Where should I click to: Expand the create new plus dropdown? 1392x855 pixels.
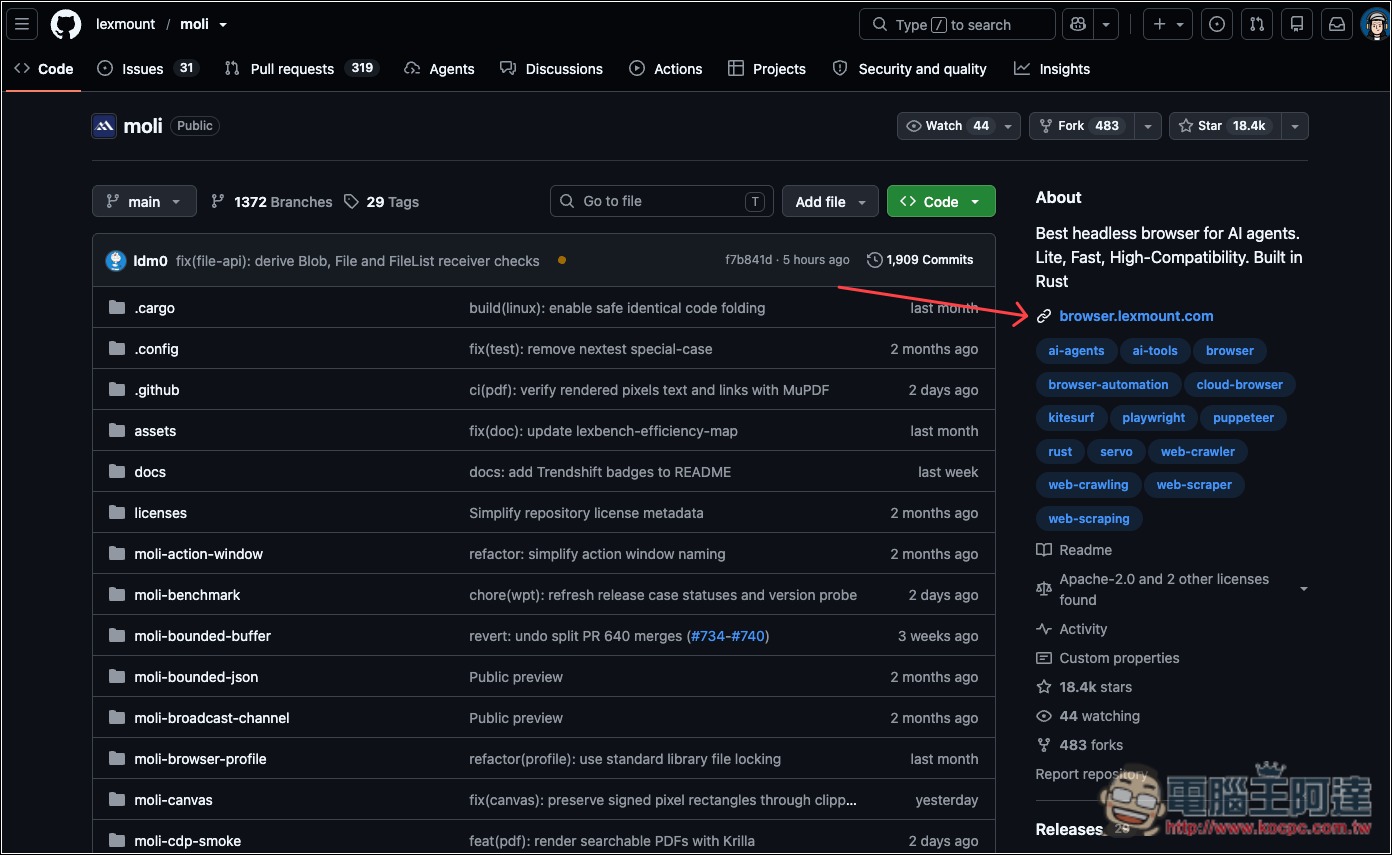(1167, 24)
